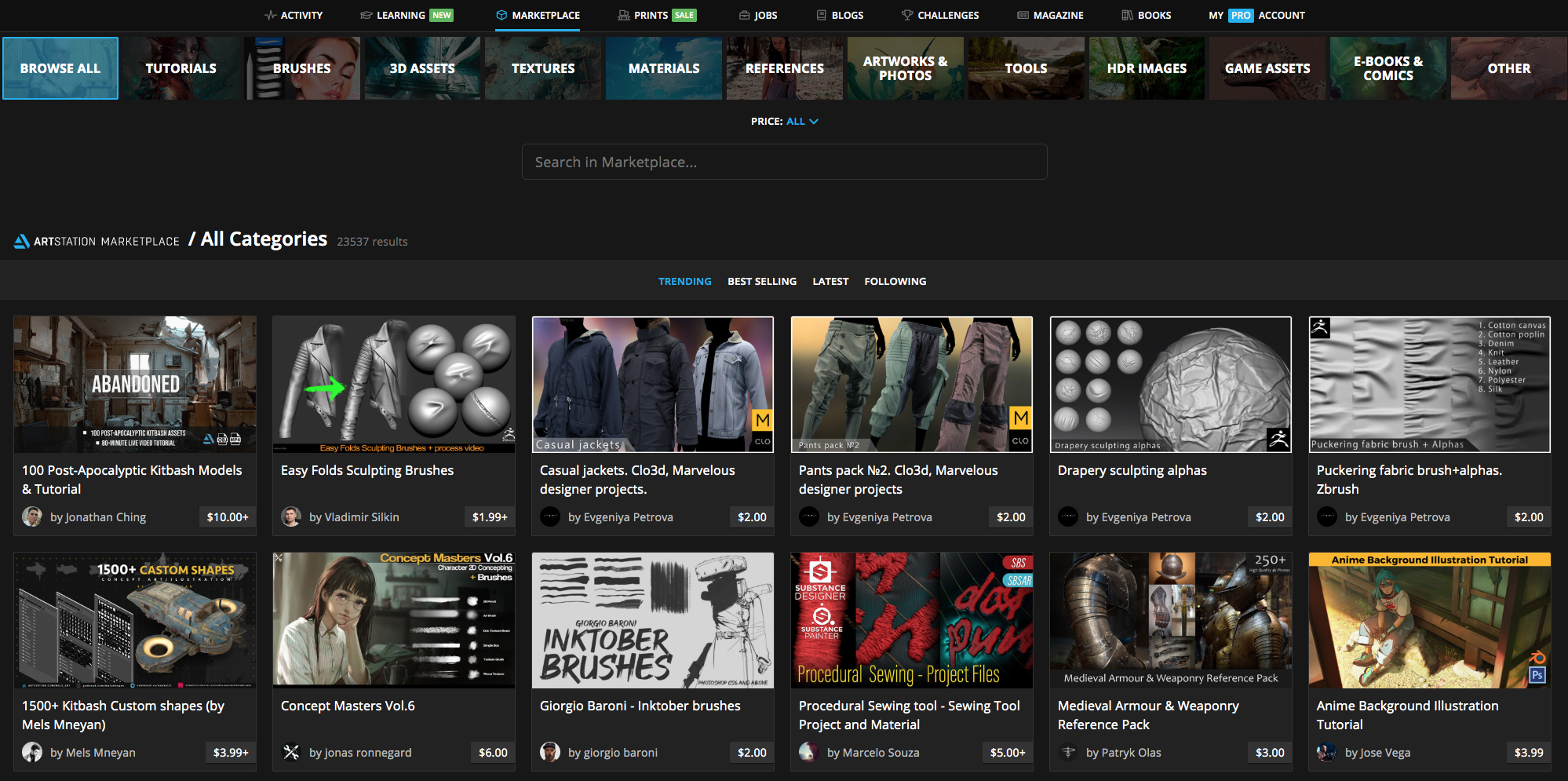This screenshot has width=1568, height=781.
Task: Click the Prints icon
Action: point(624,15)
